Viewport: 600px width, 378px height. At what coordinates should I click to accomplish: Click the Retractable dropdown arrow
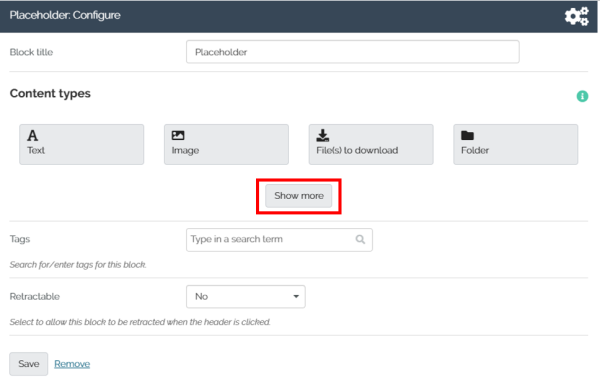(x=296, y=297)
